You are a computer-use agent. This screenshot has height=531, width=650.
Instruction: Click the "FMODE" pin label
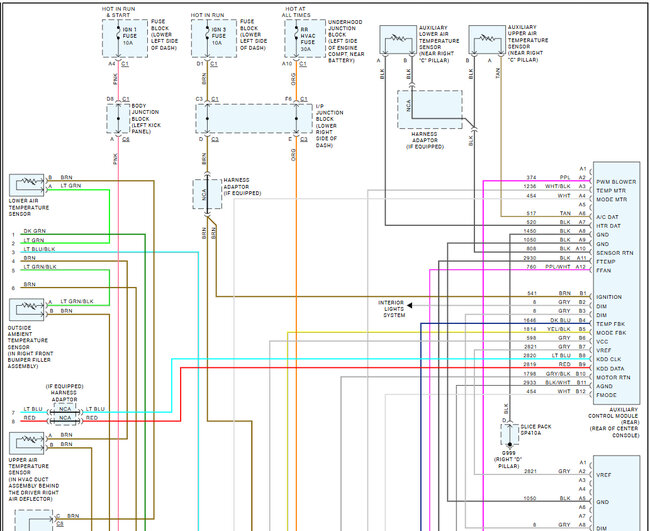(606, 395)
